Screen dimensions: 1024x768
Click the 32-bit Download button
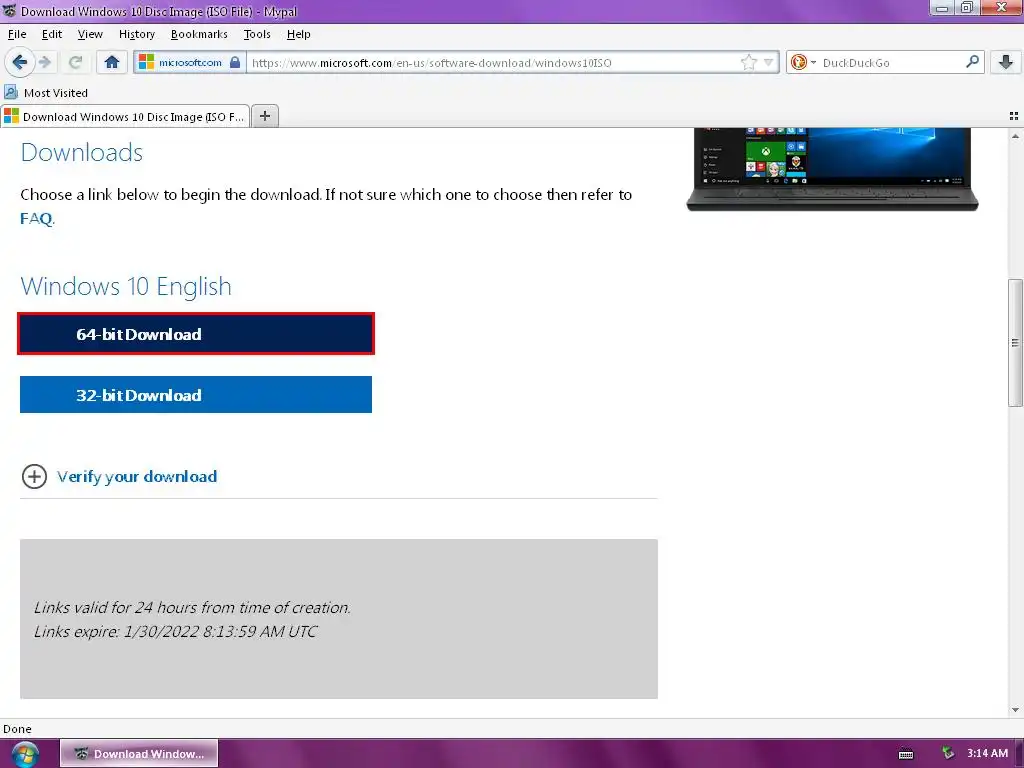click(x=196, y=394)
